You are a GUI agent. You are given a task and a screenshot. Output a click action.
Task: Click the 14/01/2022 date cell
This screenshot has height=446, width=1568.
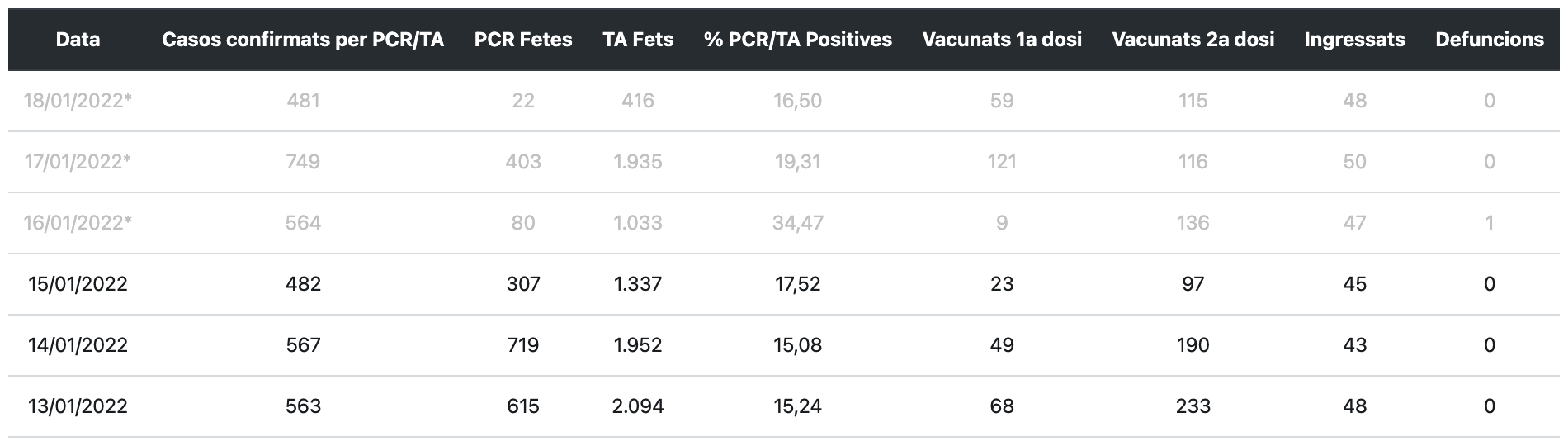(78, 345)
